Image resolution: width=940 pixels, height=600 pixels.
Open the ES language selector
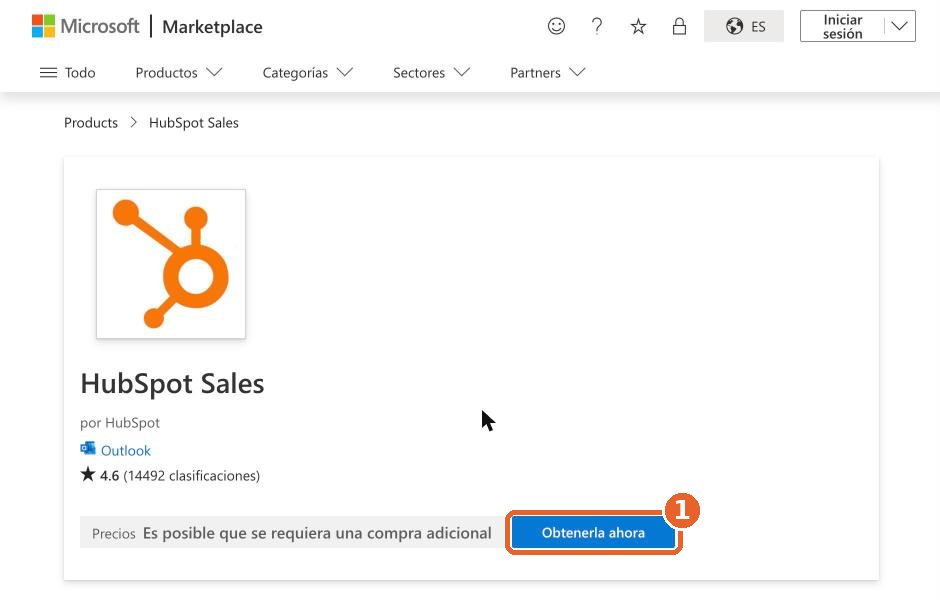[744, 26]
